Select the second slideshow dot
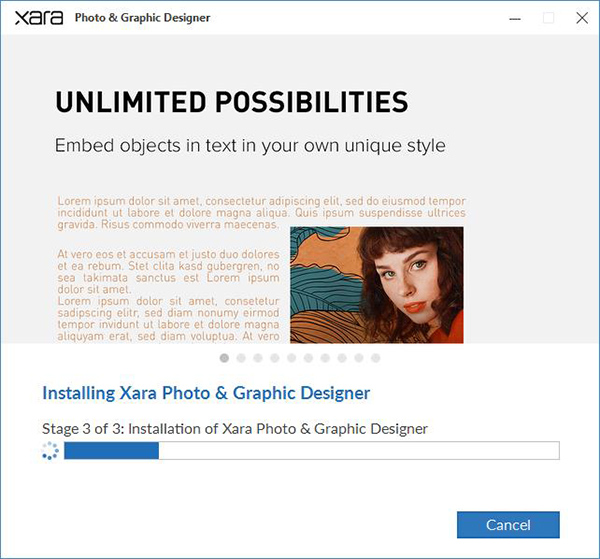This screenshot has height=559, width=600. coord(241,358)
